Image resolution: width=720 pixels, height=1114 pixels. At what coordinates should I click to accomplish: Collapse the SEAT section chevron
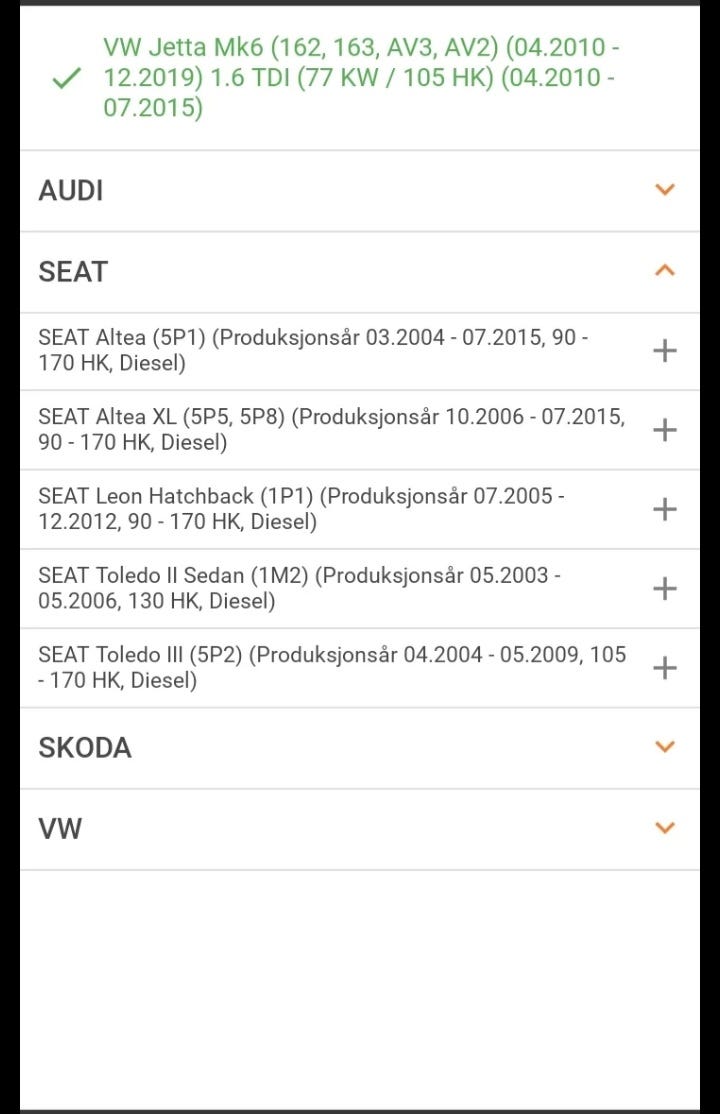pos(664,271)
